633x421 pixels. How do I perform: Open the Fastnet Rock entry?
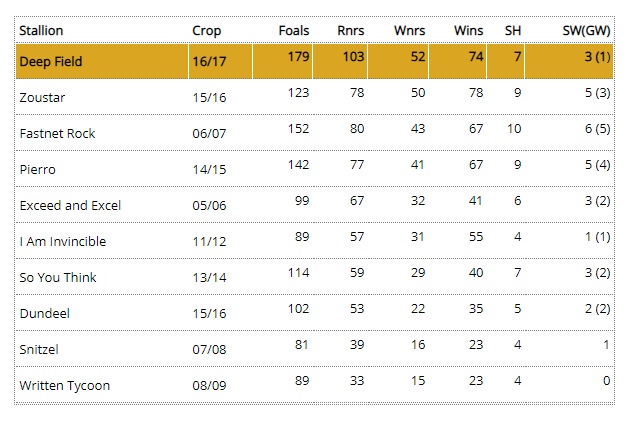pyautogui.click(x=57, y=133)
